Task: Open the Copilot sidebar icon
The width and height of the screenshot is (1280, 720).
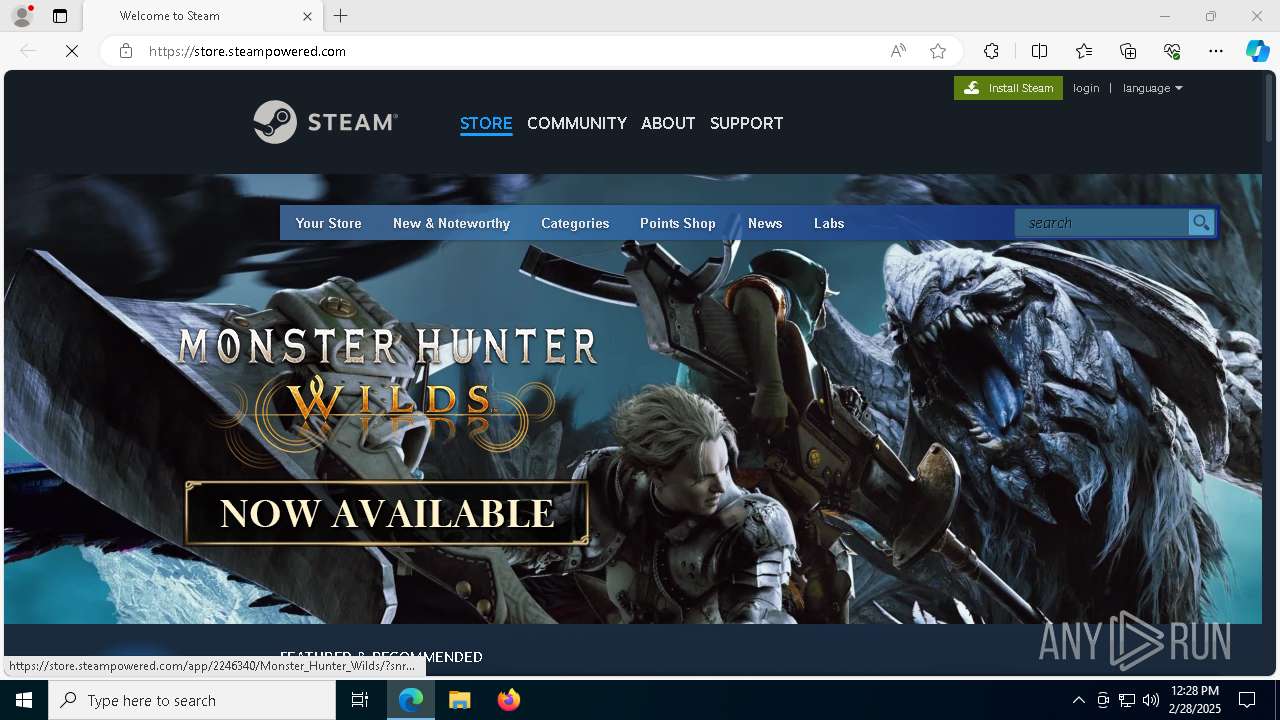Action: tap(1258, 51)
